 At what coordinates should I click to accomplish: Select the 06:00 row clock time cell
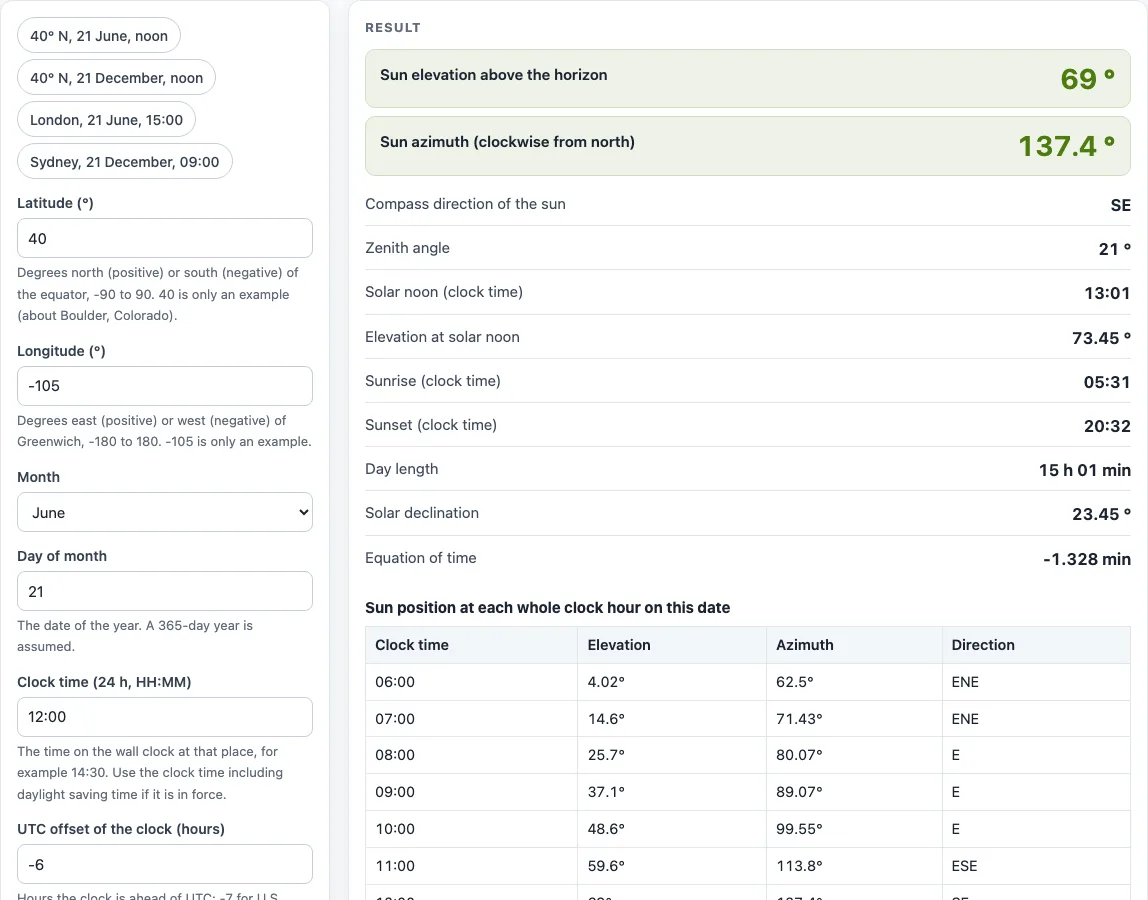[472, 682]
